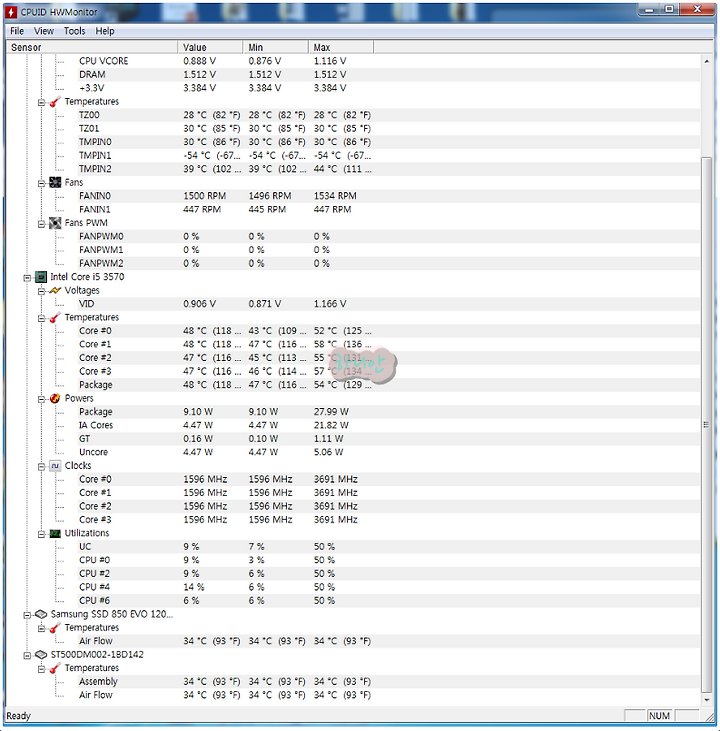The width and height of the screenshot is (720, 731).
Task: Collapse the Samsung SSD 850 EVO node
Action: (x=27, y=615)
